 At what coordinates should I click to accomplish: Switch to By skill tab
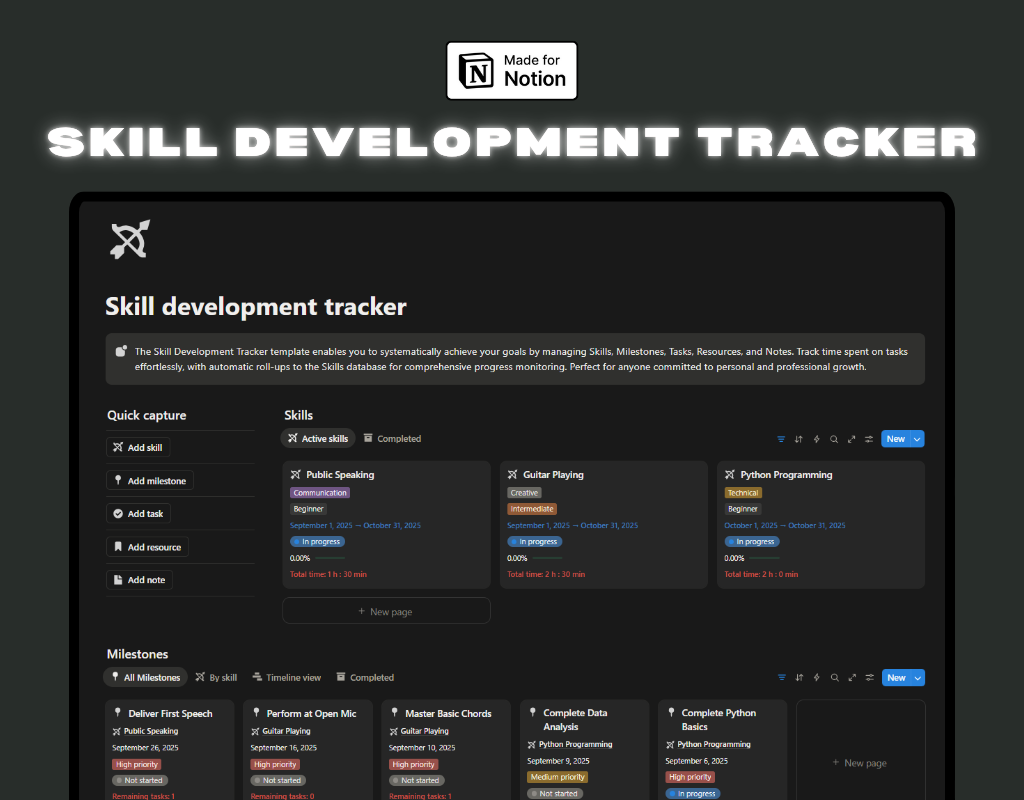click(x=216, y=677)
